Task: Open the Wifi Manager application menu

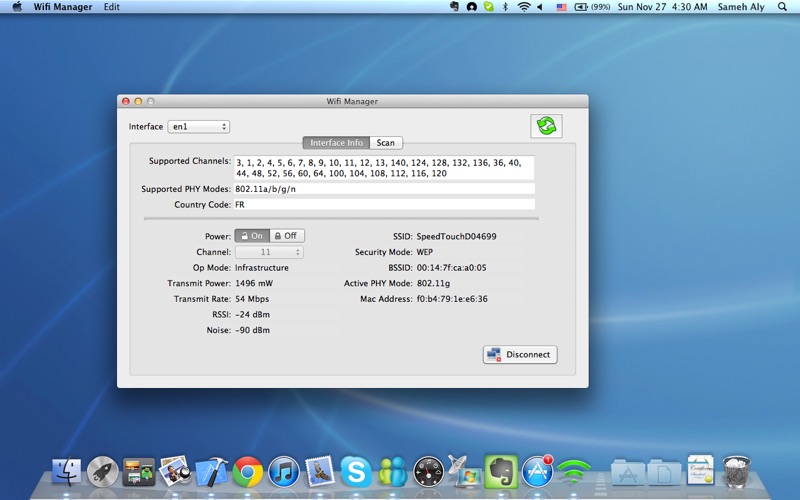Action: [x=62, y=7]
